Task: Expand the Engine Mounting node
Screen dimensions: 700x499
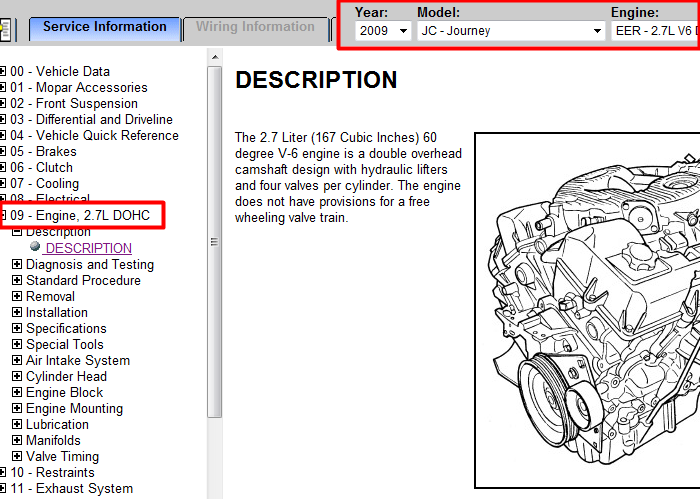Action: click(x=17, y=408)
